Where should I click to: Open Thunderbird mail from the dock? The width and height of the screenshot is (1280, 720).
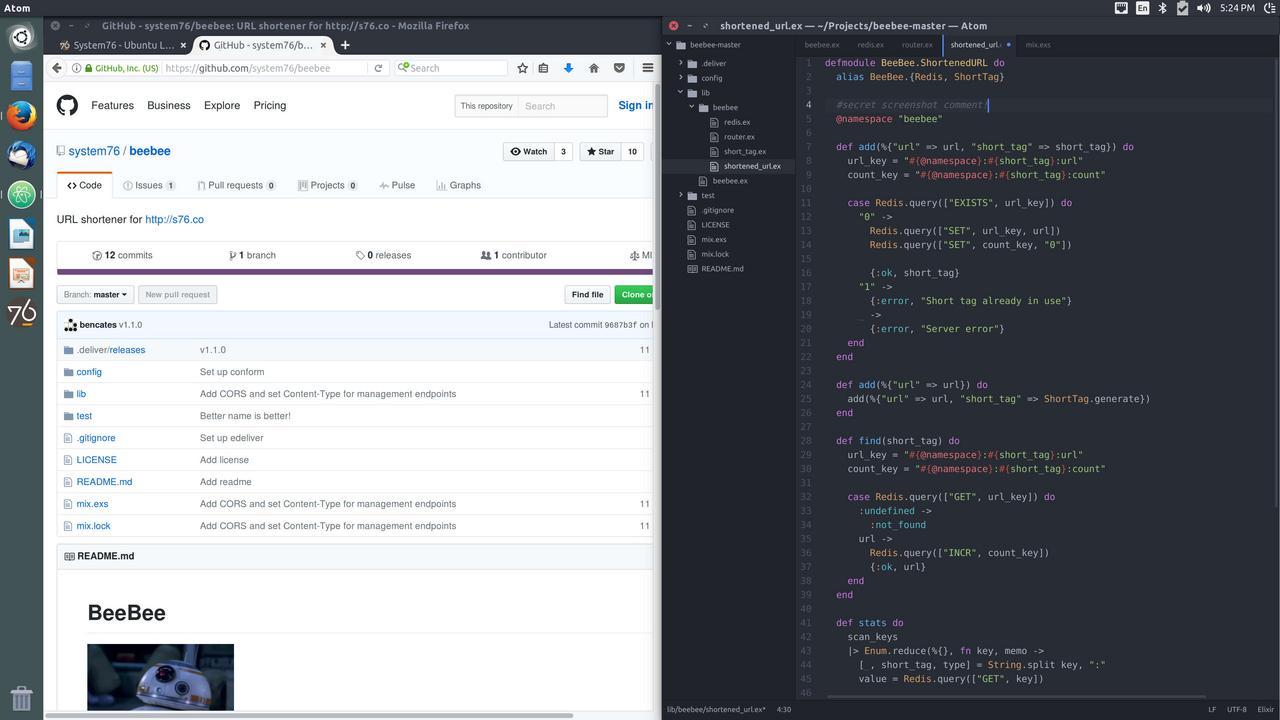point(22,155)
